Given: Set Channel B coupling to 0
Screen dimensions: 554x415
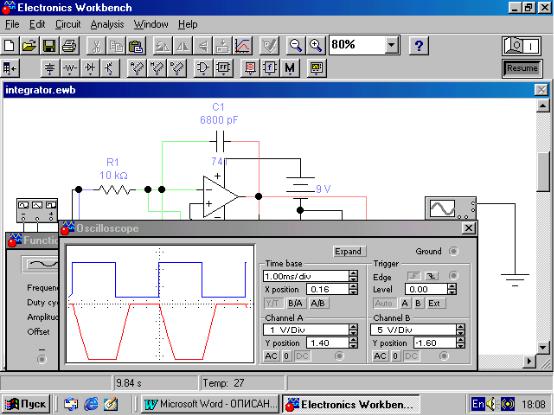Looking at the screenshot, I should tap(395, 356).
